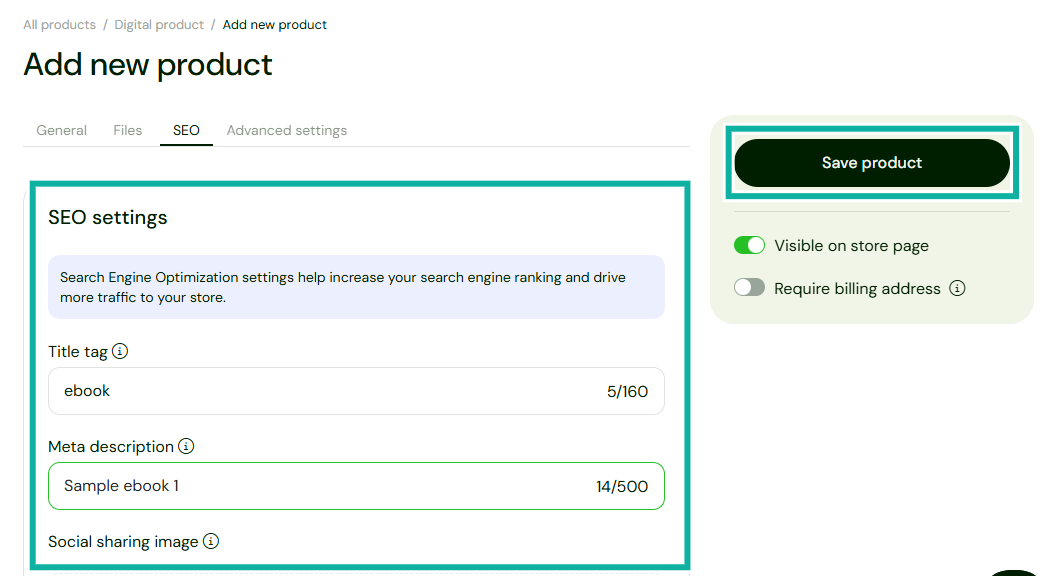Click the Add new product breadcrumb
The width and height of the screenshot is (1040, 576).
pos(275,24)
